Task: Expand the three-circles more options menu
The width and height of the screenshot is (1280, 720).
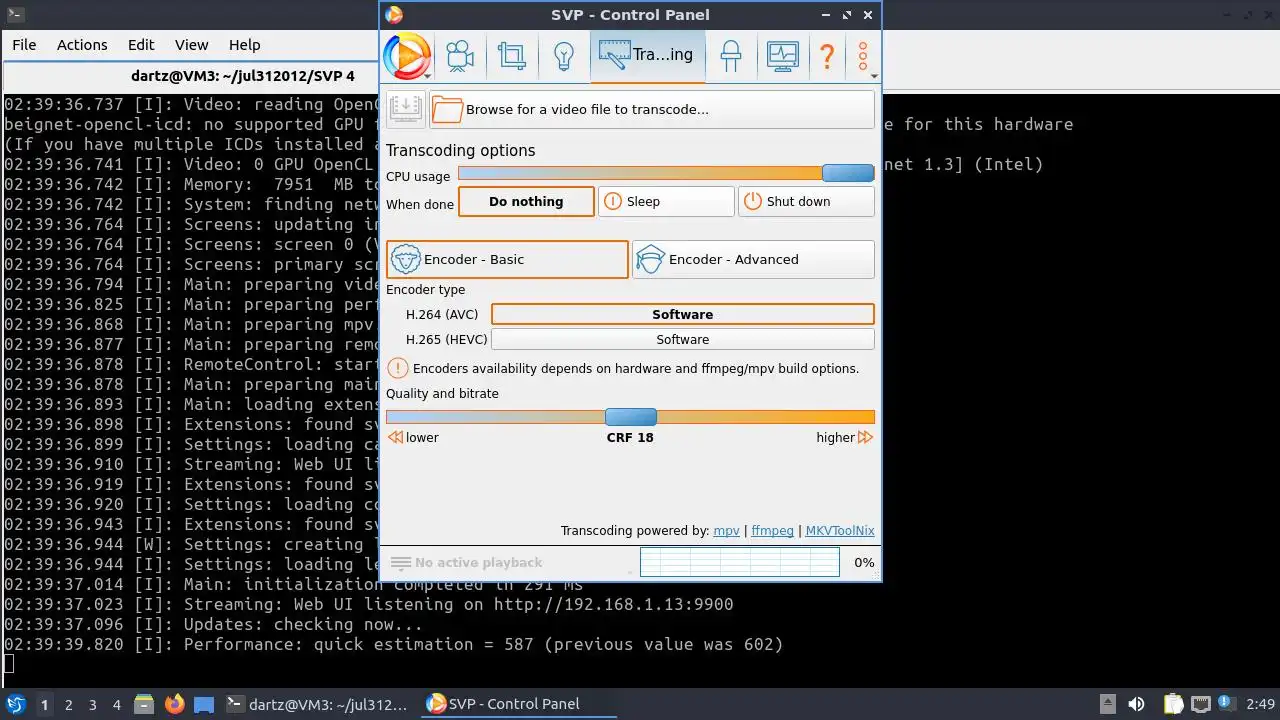Action: pyautogui.click(x=863, y=56)
